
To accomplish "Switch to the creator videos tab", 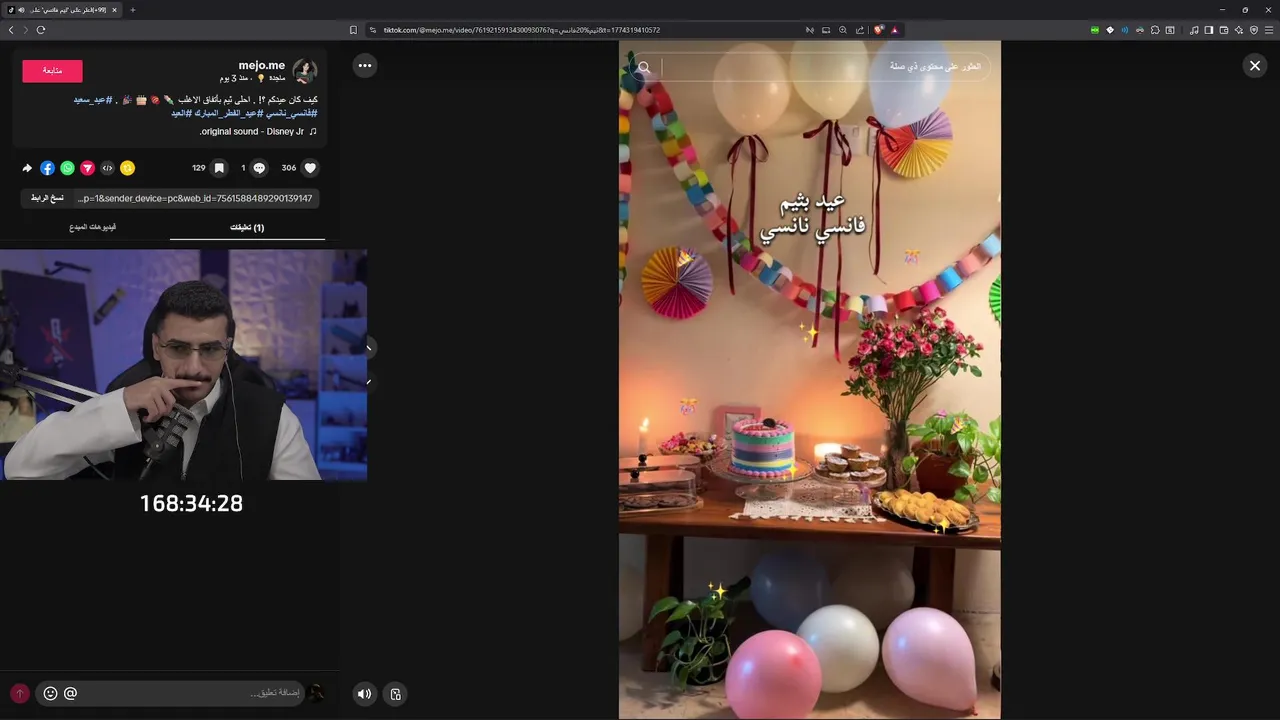I will 93,228.
